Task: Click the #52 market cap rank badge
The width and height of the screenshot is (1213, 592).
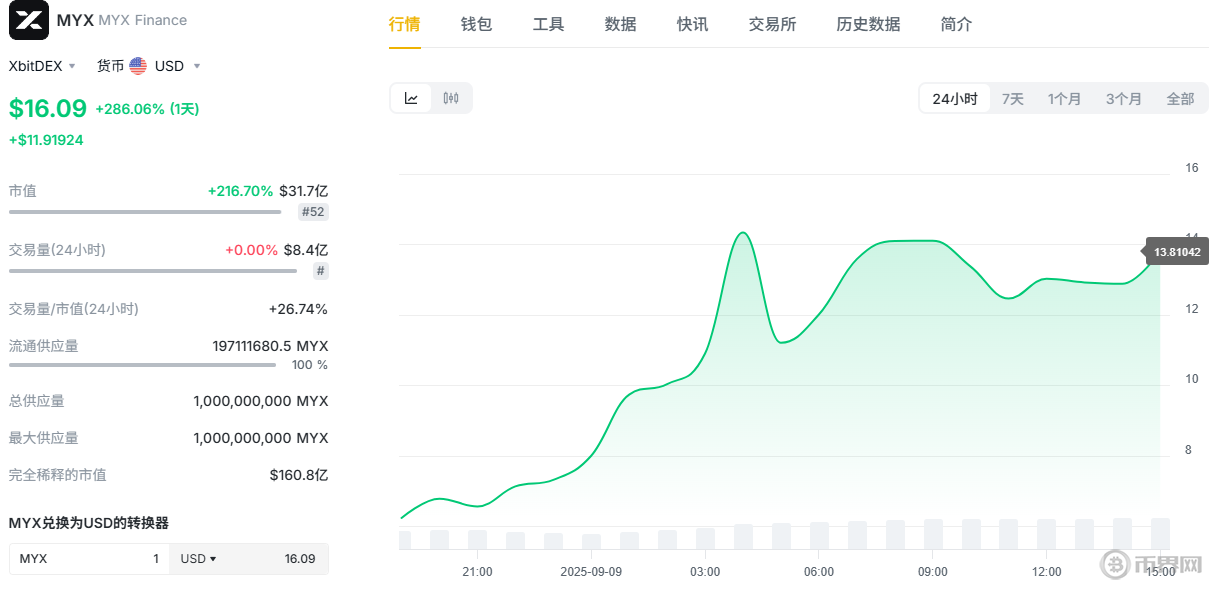Action: (313, 212)
